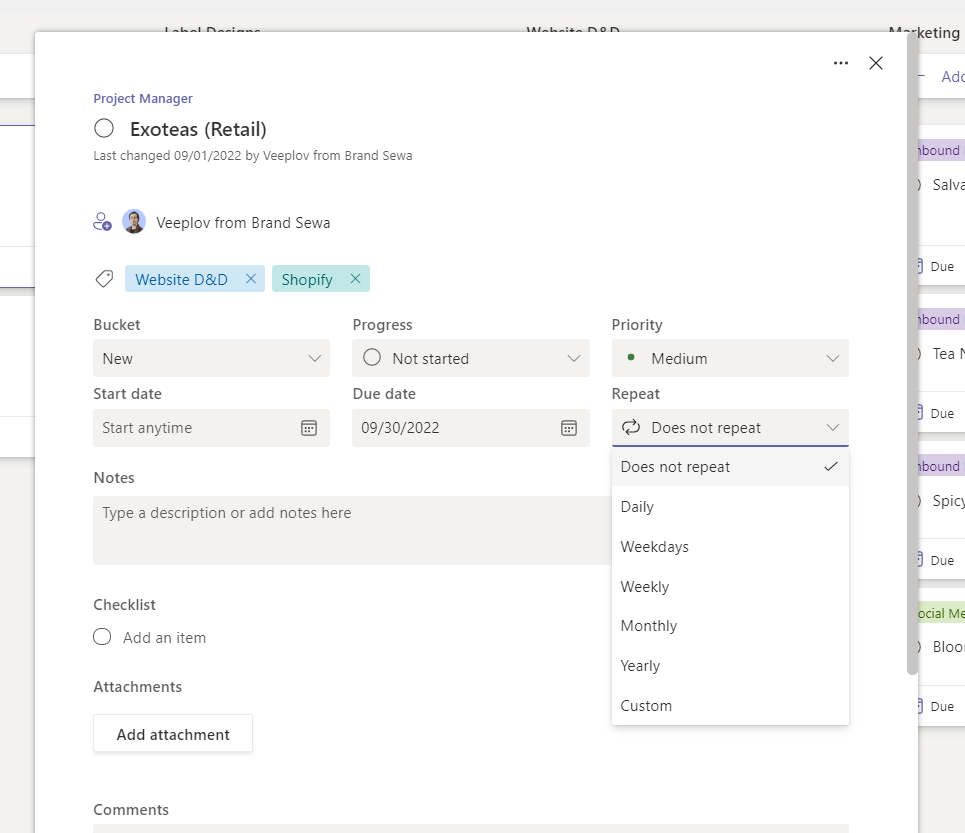Open the more options ellipsis menu
965x833 pixels.
click(x=841, y=63)
